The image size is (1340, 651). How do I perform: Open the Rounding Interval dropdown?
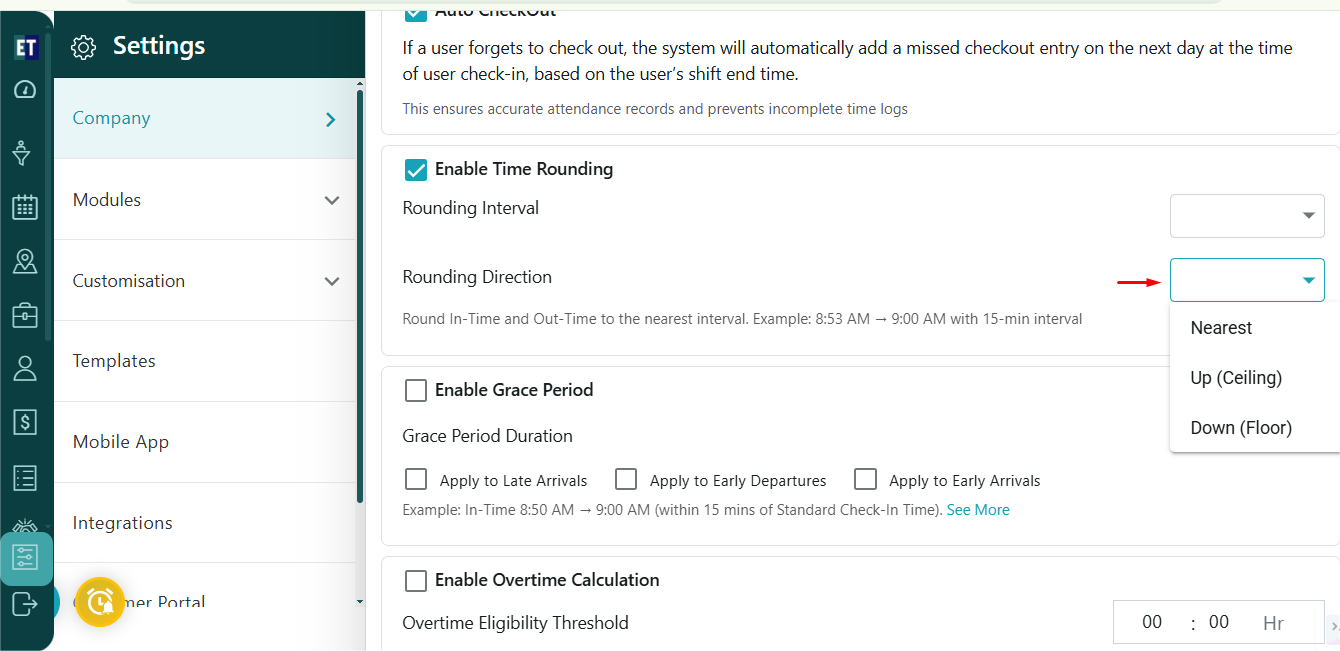tap(1246, 216)
